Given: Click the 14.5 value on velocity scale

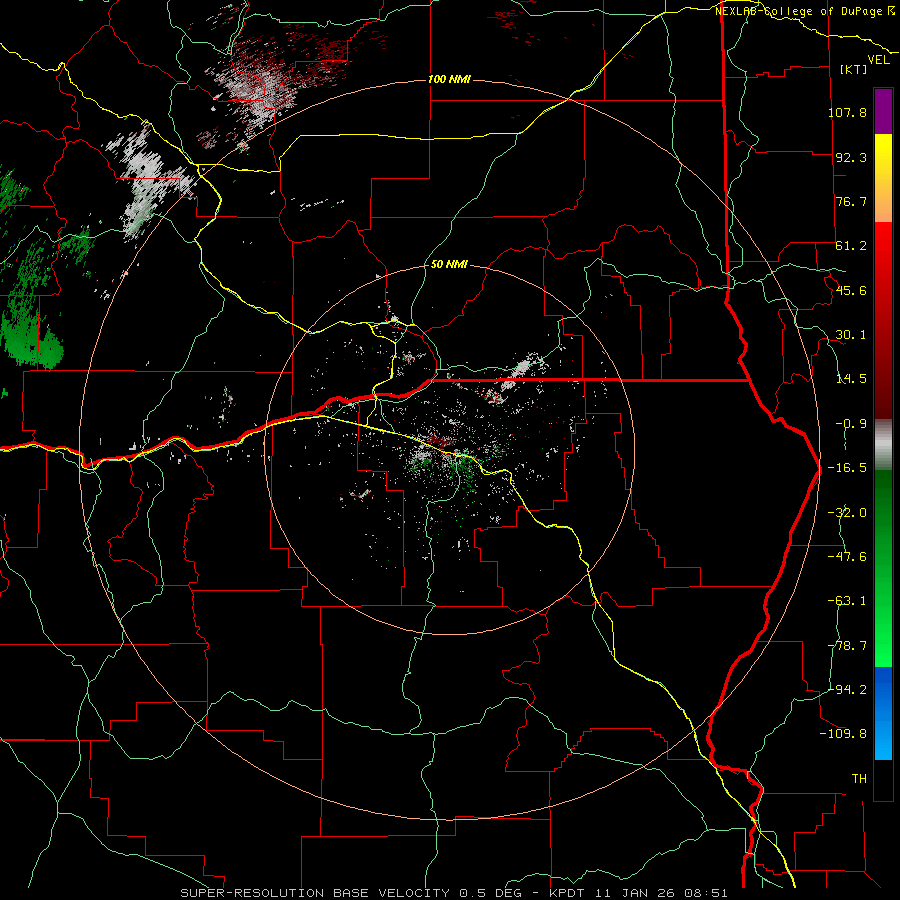Looking at the screenshot, I should pyautogui.click(x=851, y=378).
